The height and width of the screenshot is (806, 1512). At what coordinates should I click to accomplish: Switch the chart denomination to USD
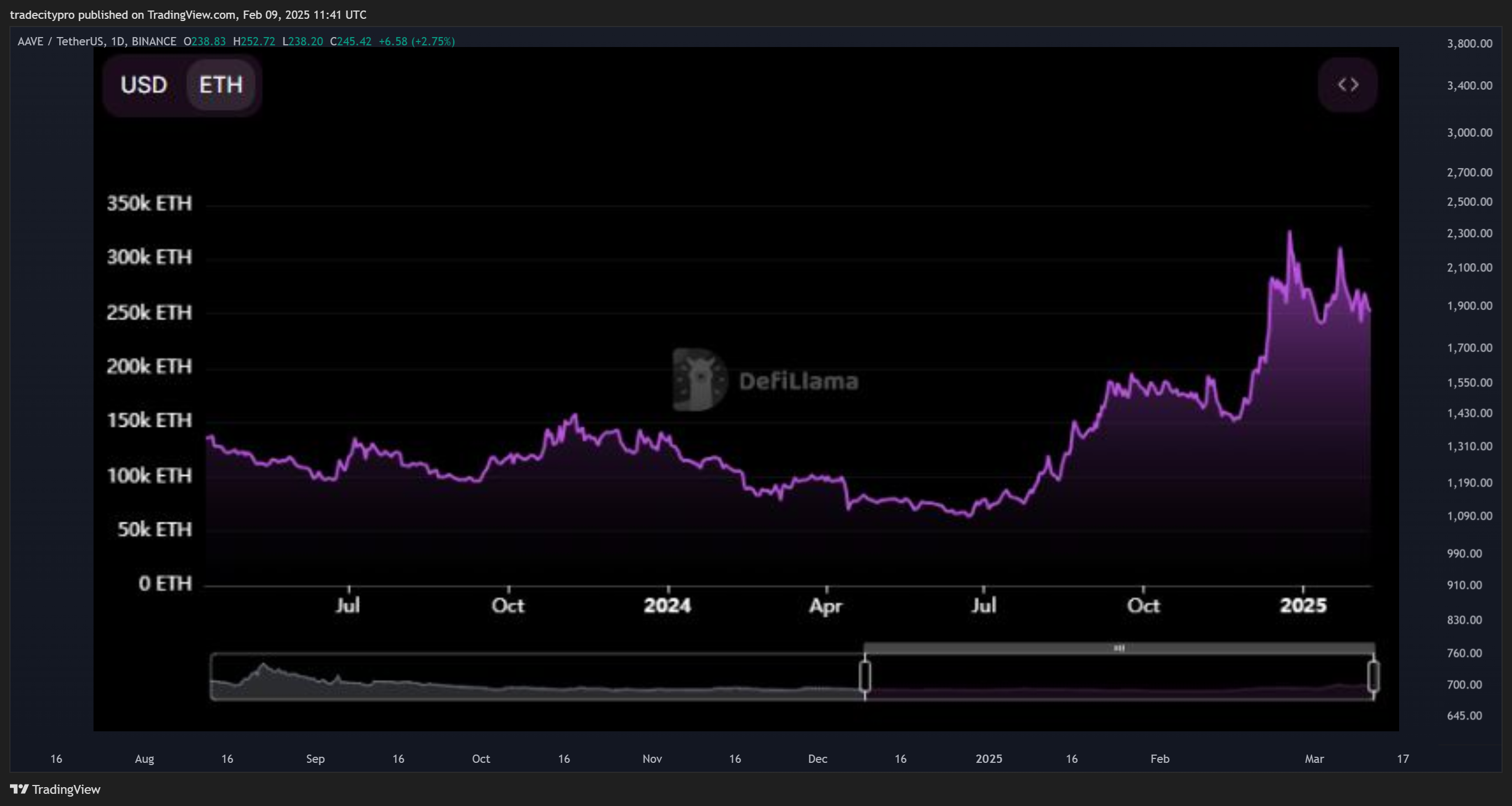pyautogui.click(x=144, y=85)
